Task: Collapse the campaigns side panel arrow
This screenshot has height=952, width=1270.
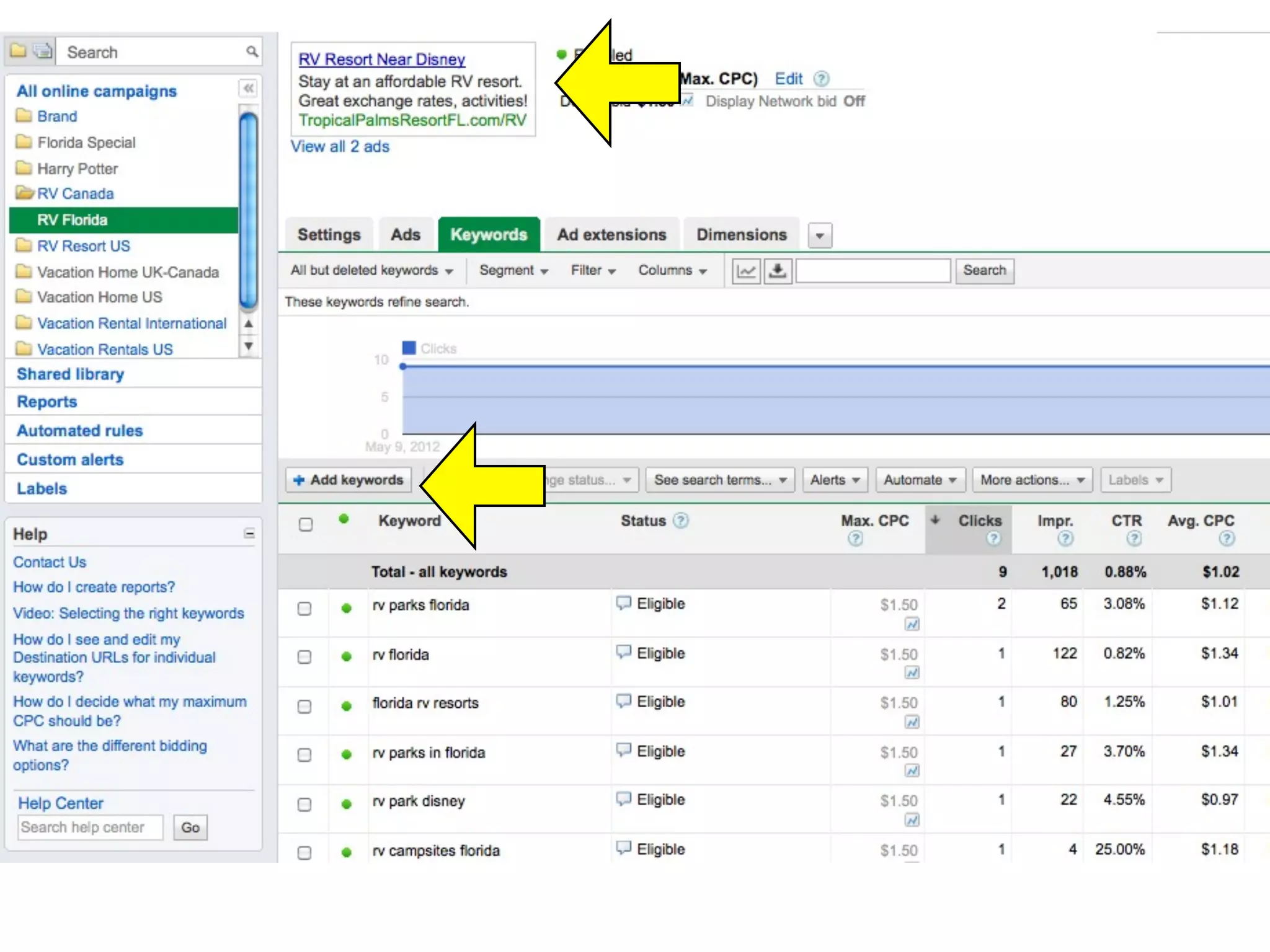Action: 248,89
